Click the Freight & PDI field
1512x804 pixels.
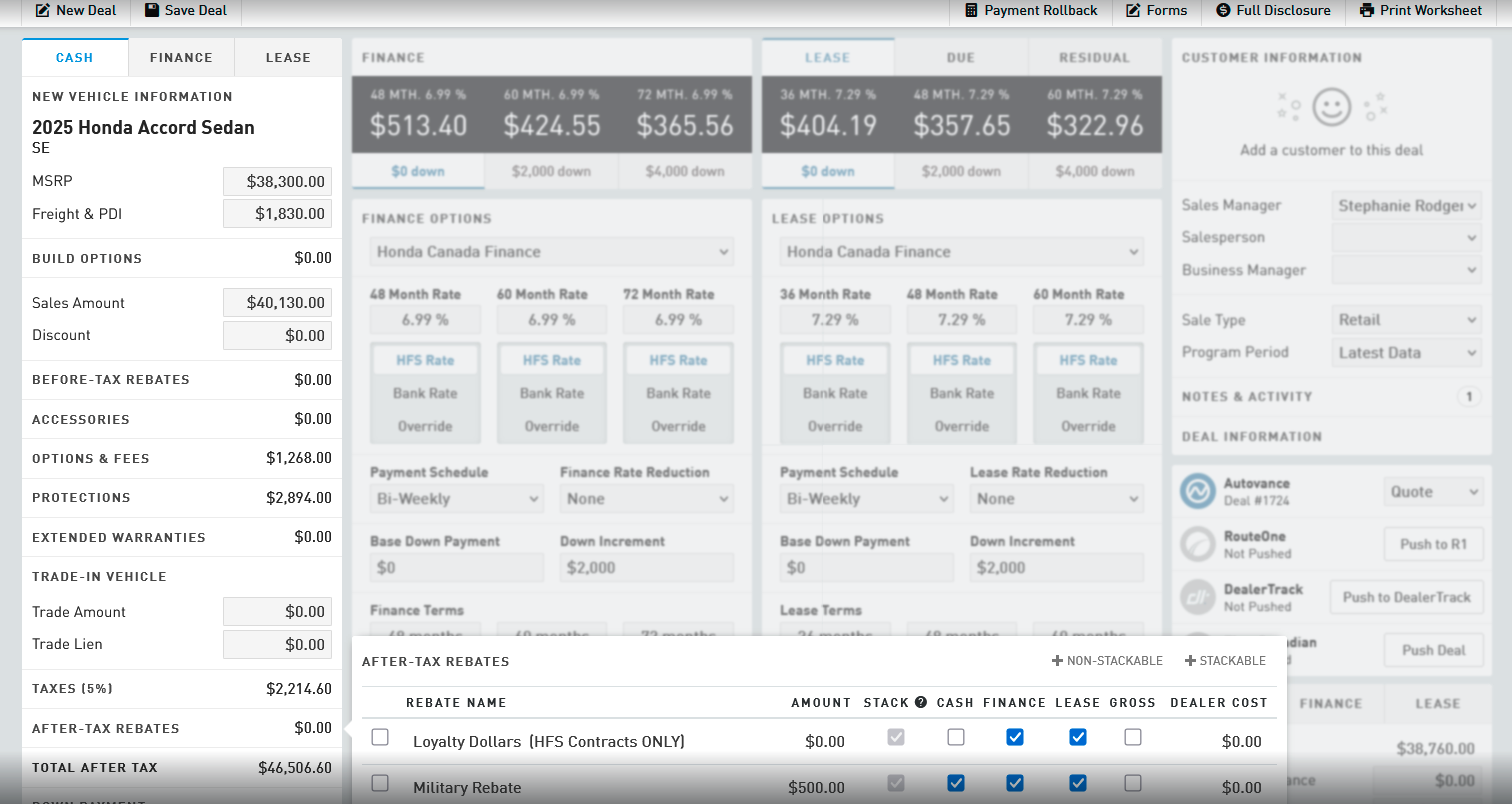pyautogui.click(x=277, y=214)
